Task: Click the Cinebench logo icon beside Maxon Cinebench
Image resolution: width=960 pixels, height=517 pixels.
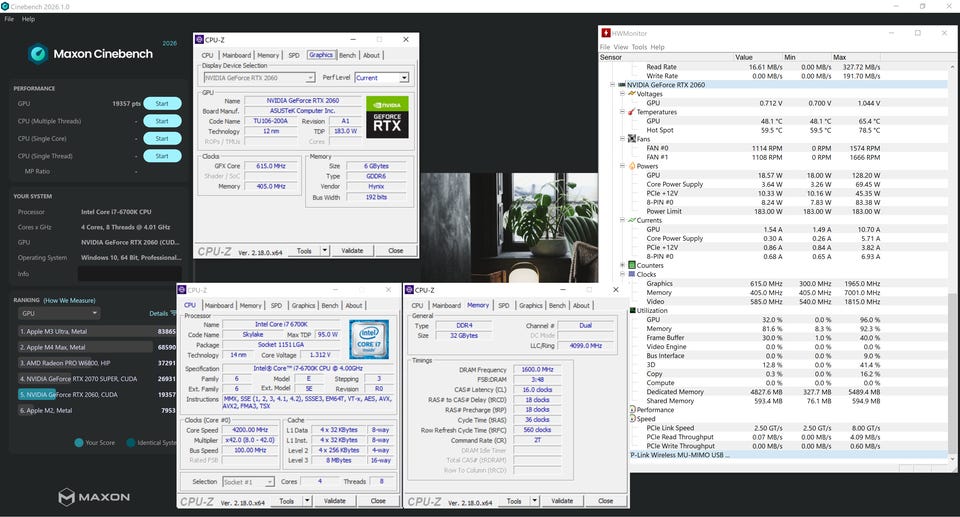Action: click(38, 54)
